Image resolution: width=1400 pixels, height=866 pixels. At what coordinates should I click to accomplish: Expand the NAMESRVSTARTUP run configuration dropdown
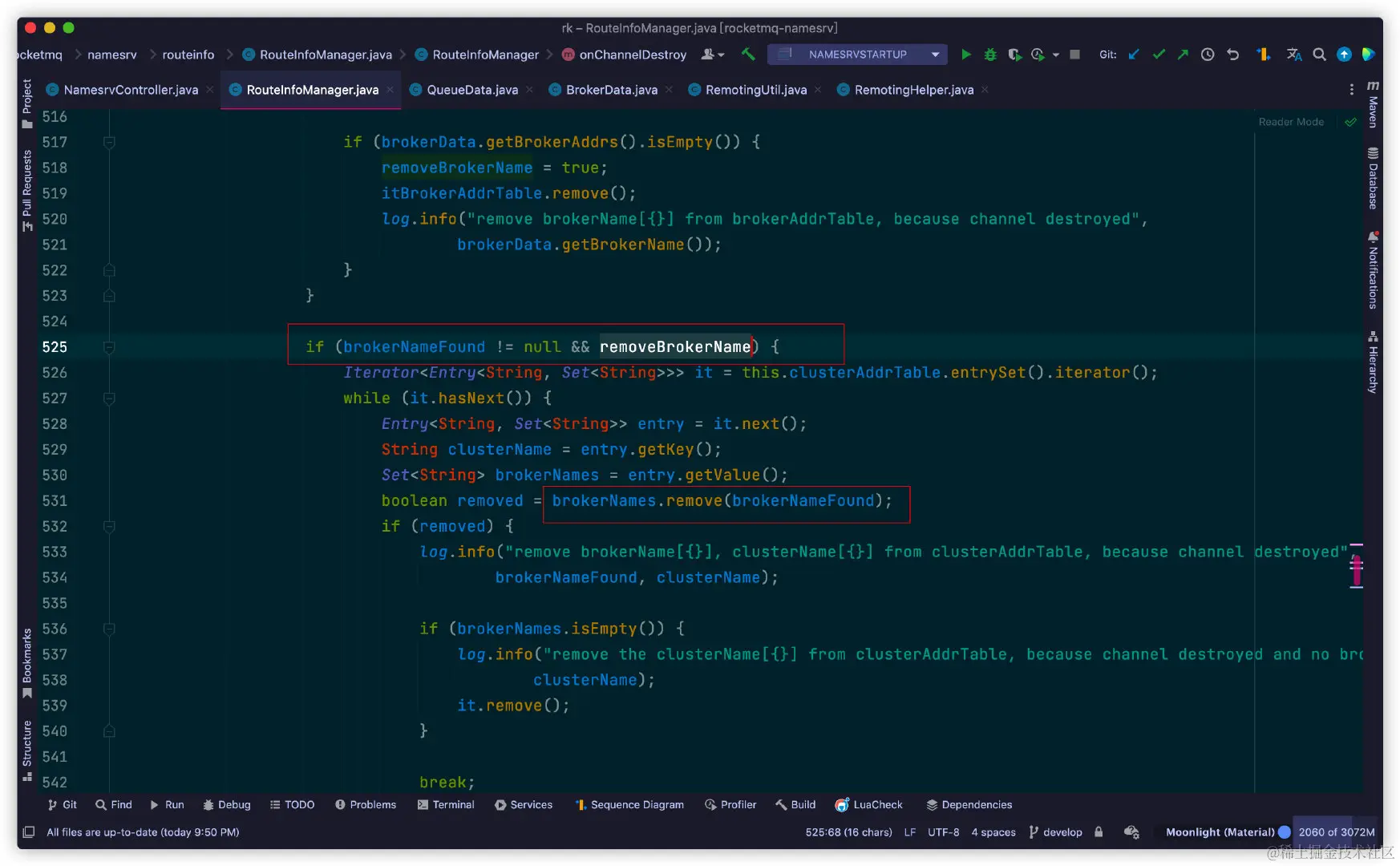pos(935,55)
